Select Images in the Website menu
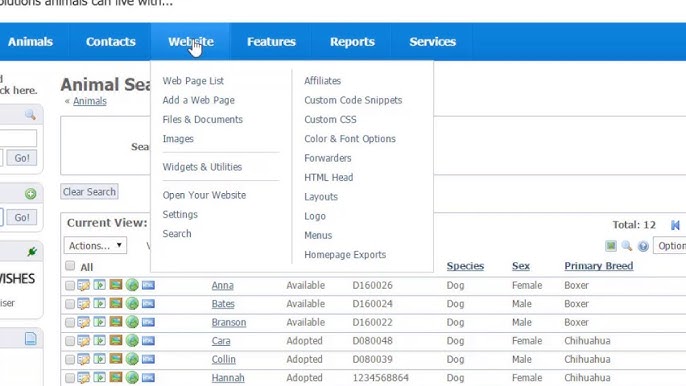686x386 pixels. [x=178, y=139]
